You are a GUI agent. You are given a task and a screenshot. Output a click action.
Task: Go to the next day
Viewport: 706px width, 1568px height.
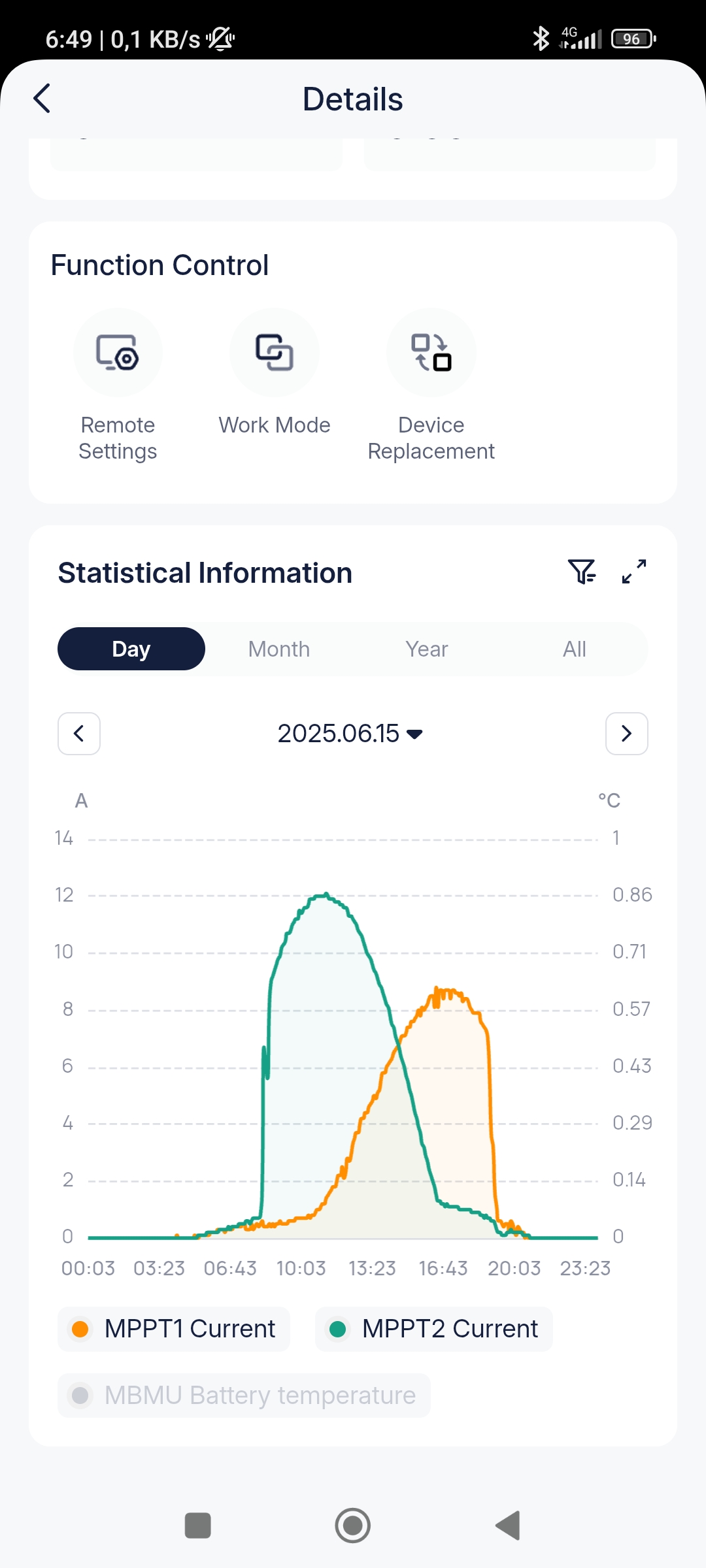pyautogui.click(x=627, y=734)
